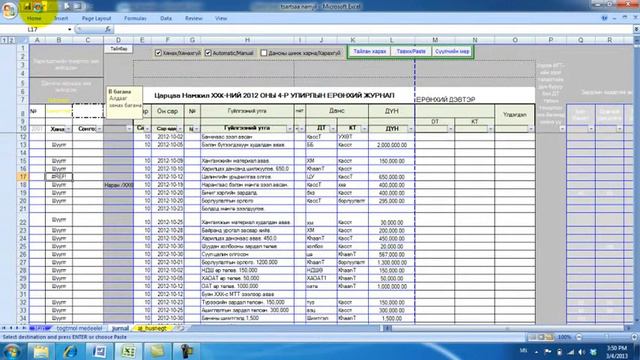Open the Review ribbon tab
The width and height of the screenshot is (640, 360).
tap(193, 18)
